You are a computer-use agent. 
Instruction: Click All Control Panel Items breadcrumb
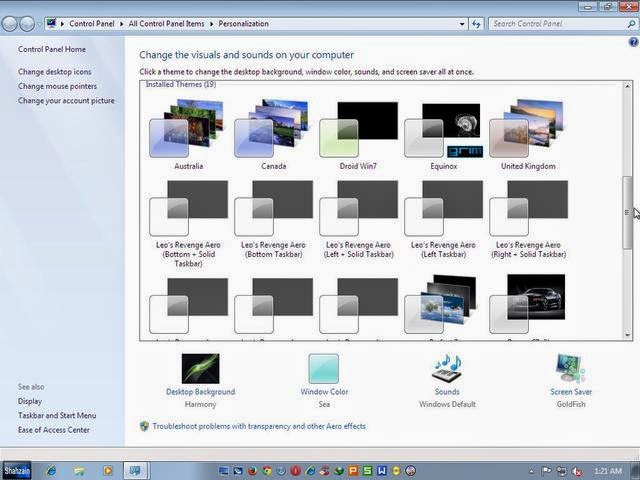pyautogui.click(x=167, y=24)
